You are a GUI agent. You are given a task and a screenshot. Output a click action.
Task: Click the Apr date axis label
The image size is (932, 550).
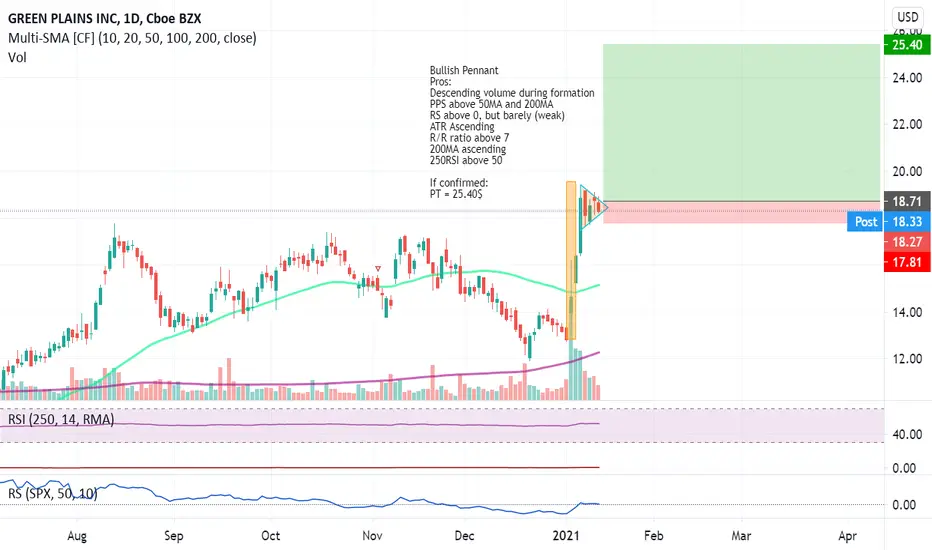click(x=847, y=536)
